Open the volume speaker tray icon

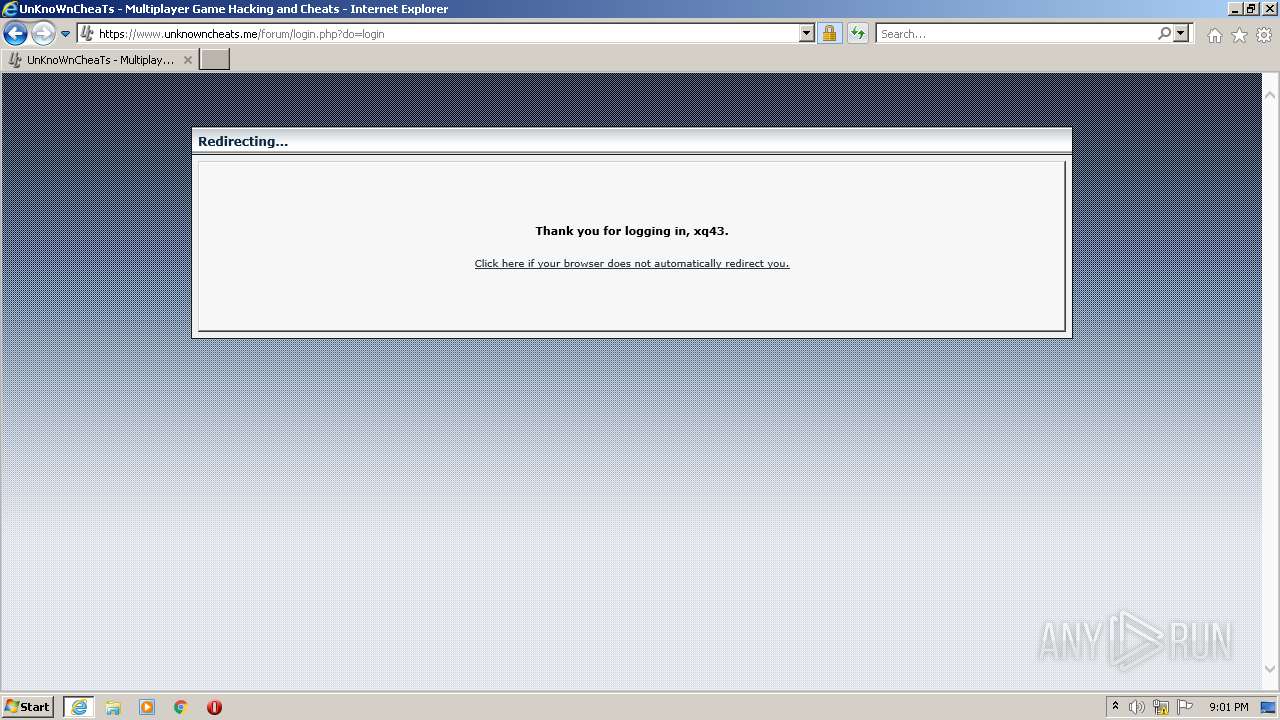(1137, 707)
